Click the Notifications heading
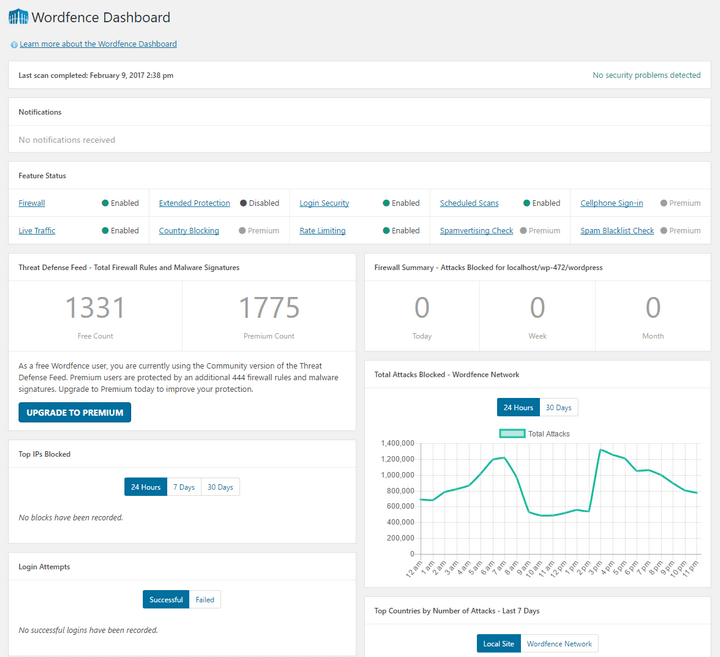 pos(40,112)
